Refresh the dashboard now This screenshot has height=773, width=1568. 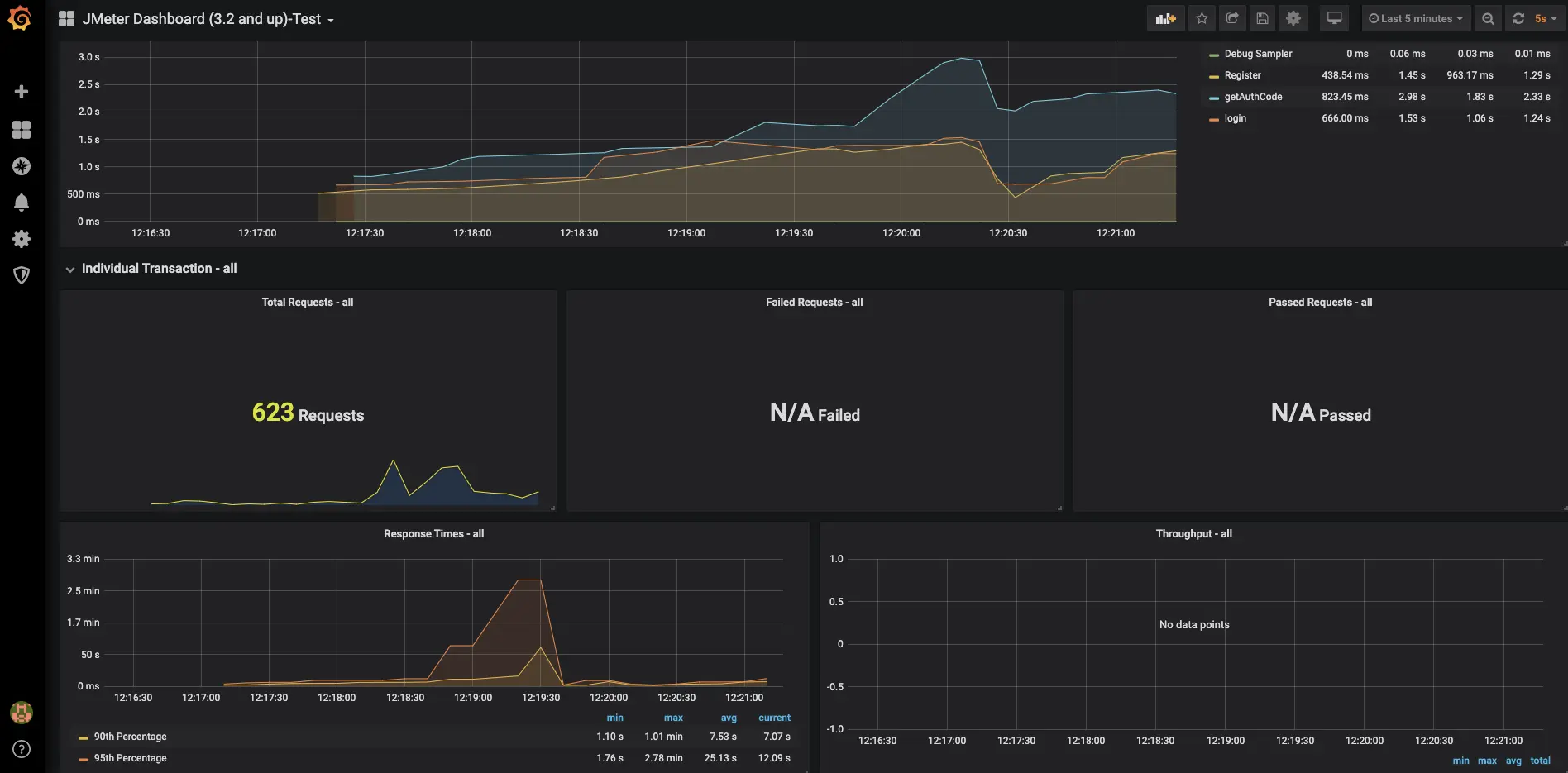[1518, 18]
